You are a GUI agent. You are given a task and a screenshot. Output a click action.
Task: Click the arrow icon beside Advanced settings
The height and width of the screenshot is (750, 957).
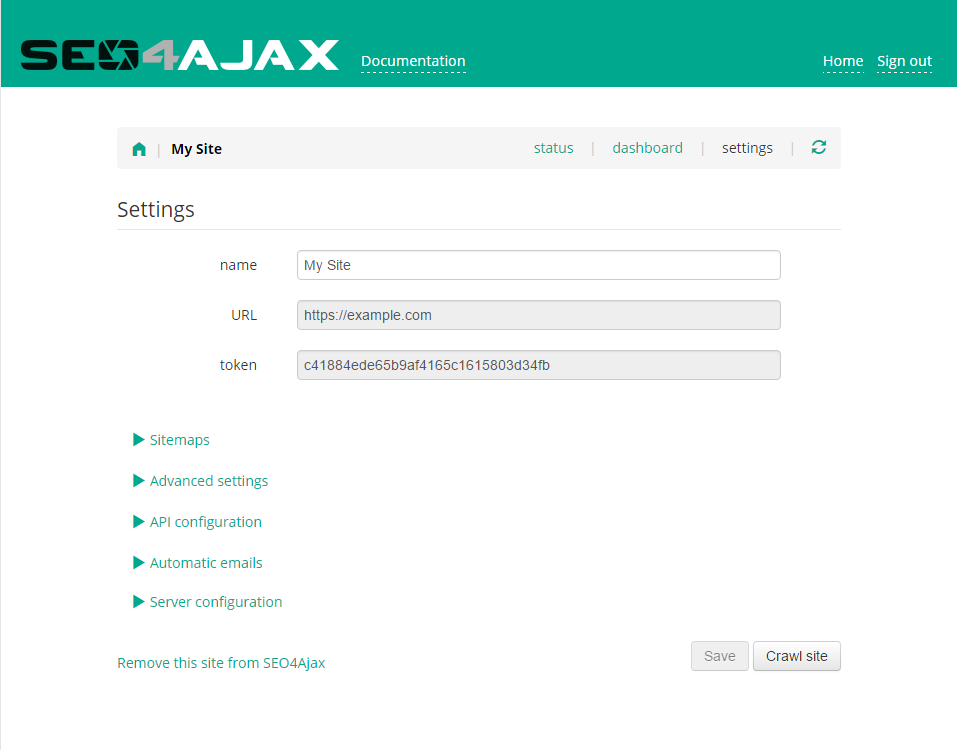tap(138, 480)
